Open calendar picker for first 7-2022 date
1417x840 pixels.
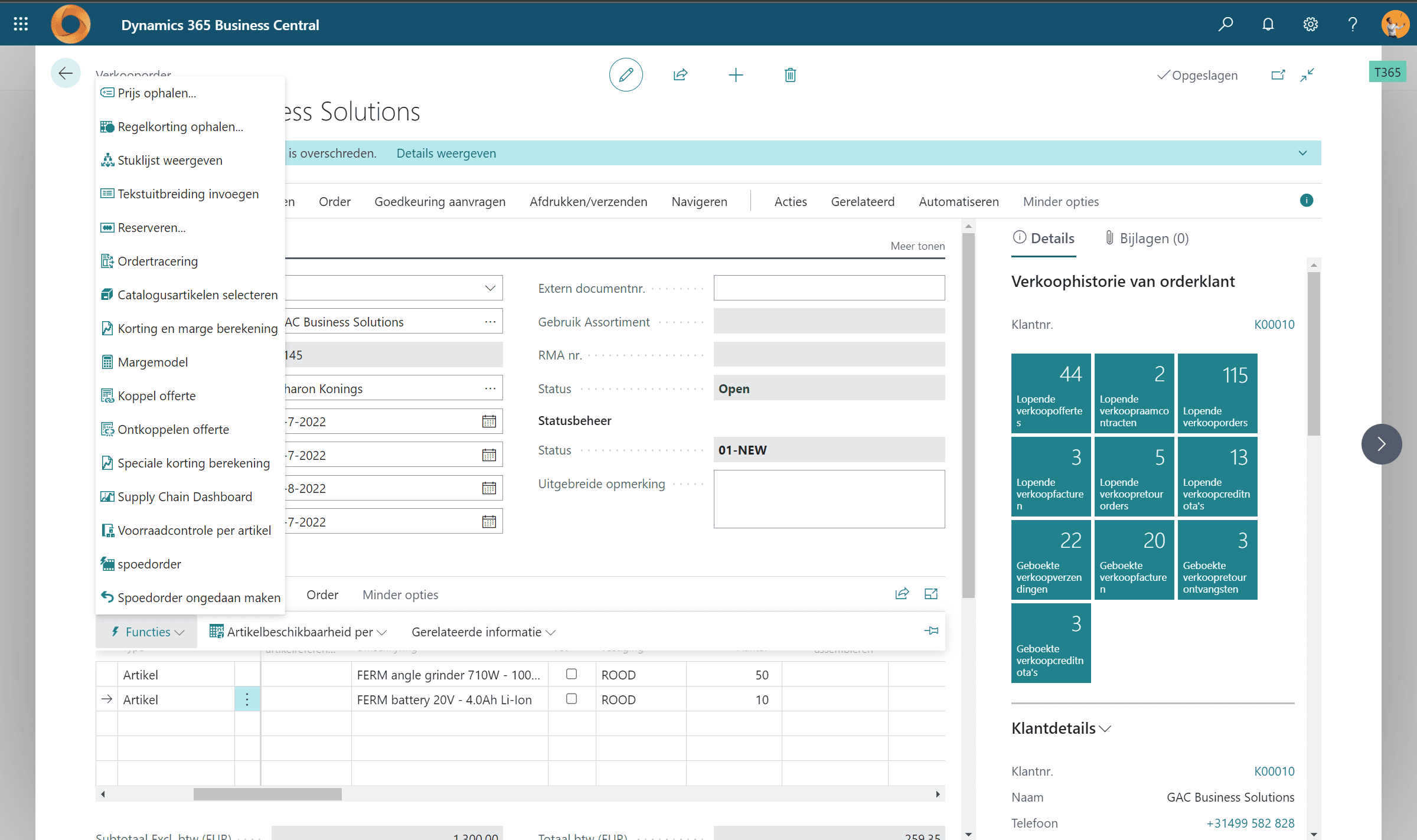tap(489, 421)
